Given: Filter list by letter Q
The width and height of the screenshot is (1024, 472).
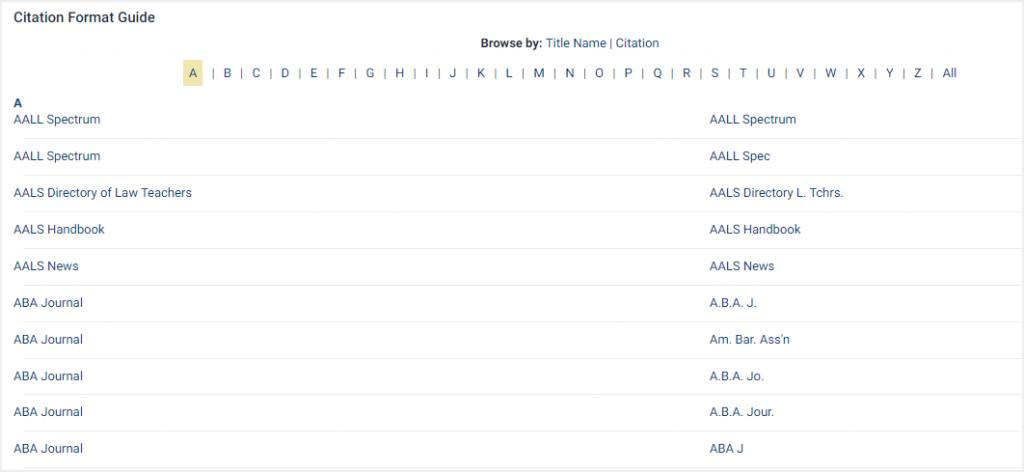Looking at the screenshot, I should 657,73.
